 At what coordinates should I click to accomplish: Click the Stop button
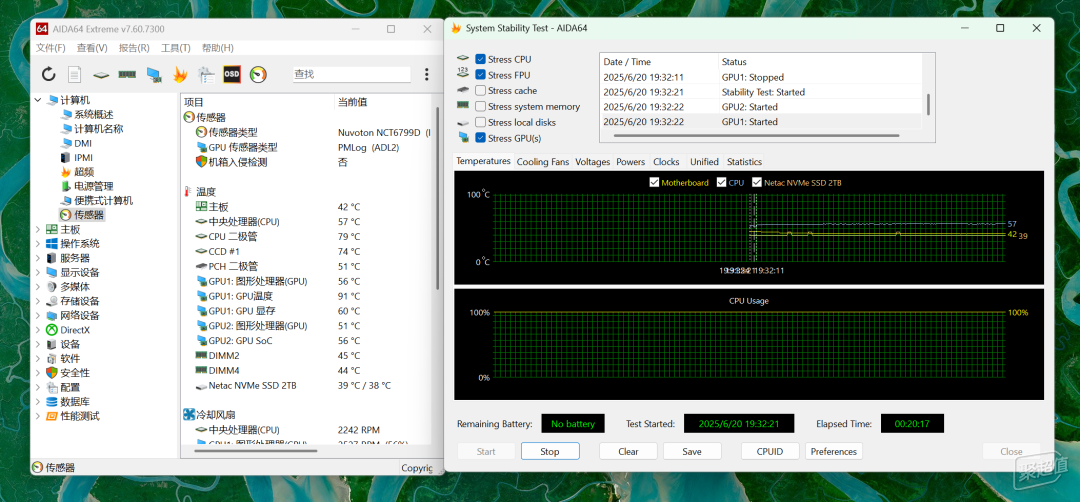(550, 452)
